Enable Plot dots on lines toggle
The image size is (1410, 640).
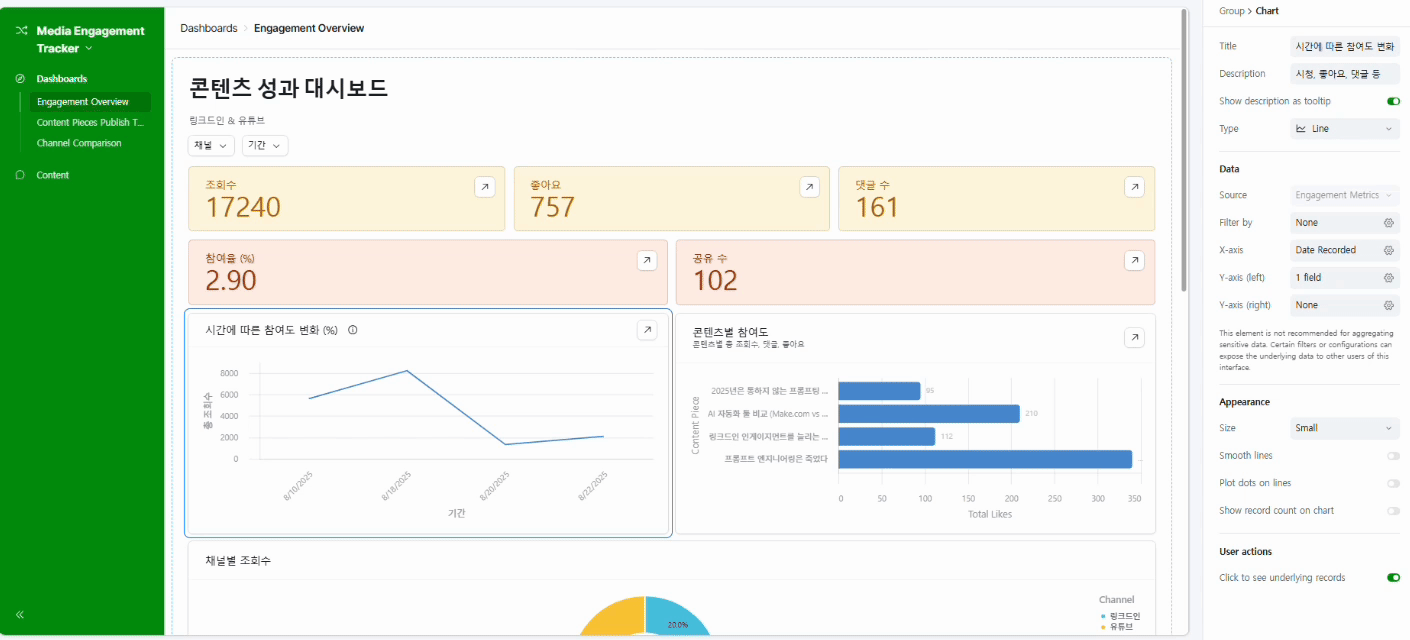click(1393, 483)
